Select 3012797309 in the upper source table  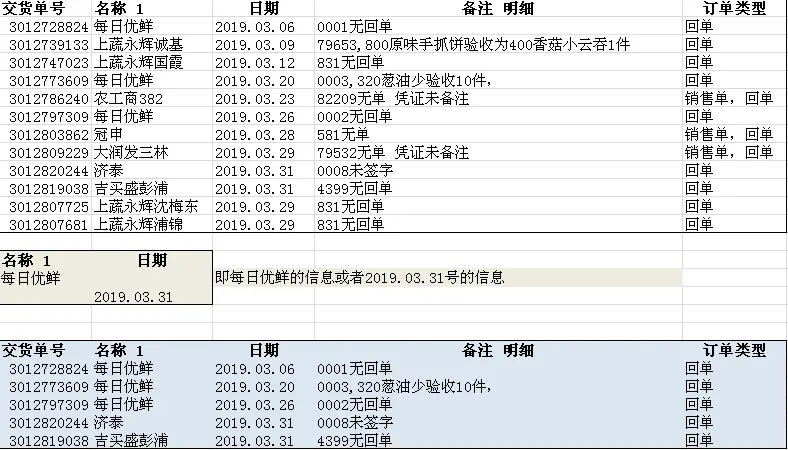(x=49, y=117)
